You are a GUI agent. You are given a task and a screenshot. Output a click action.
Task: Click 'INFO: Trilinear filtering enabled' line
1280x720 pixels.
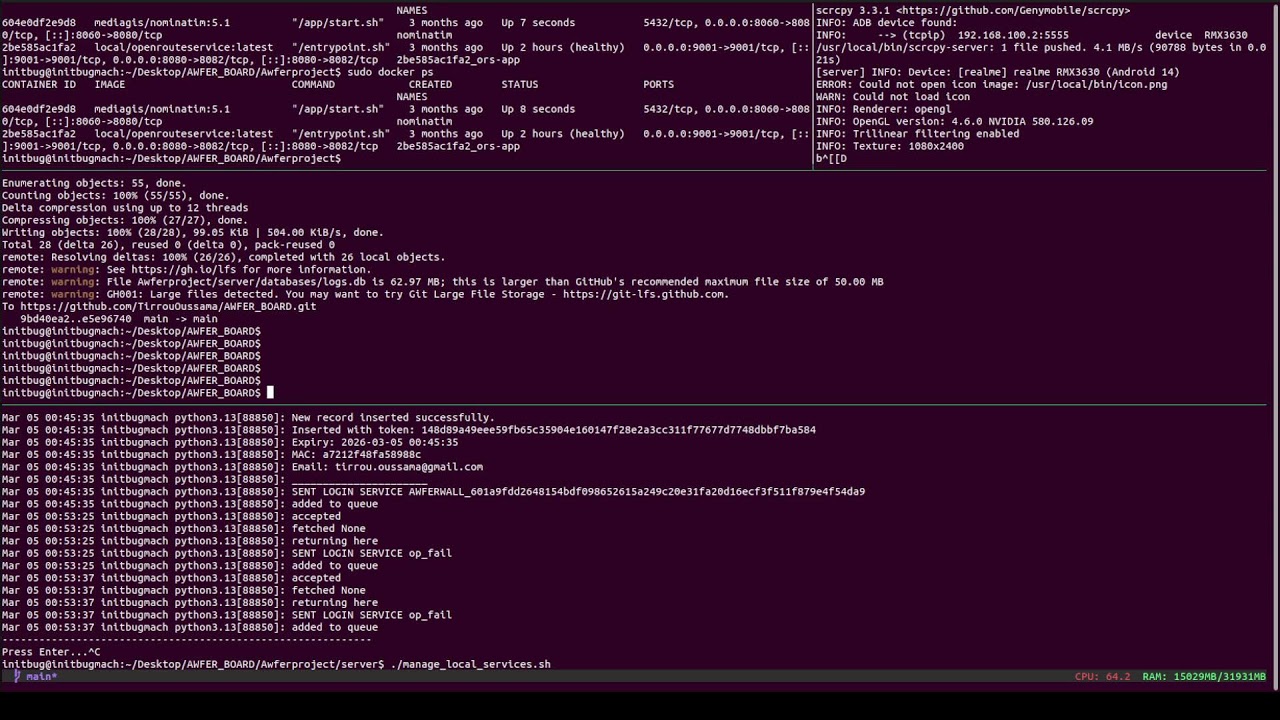pos(918,134)
